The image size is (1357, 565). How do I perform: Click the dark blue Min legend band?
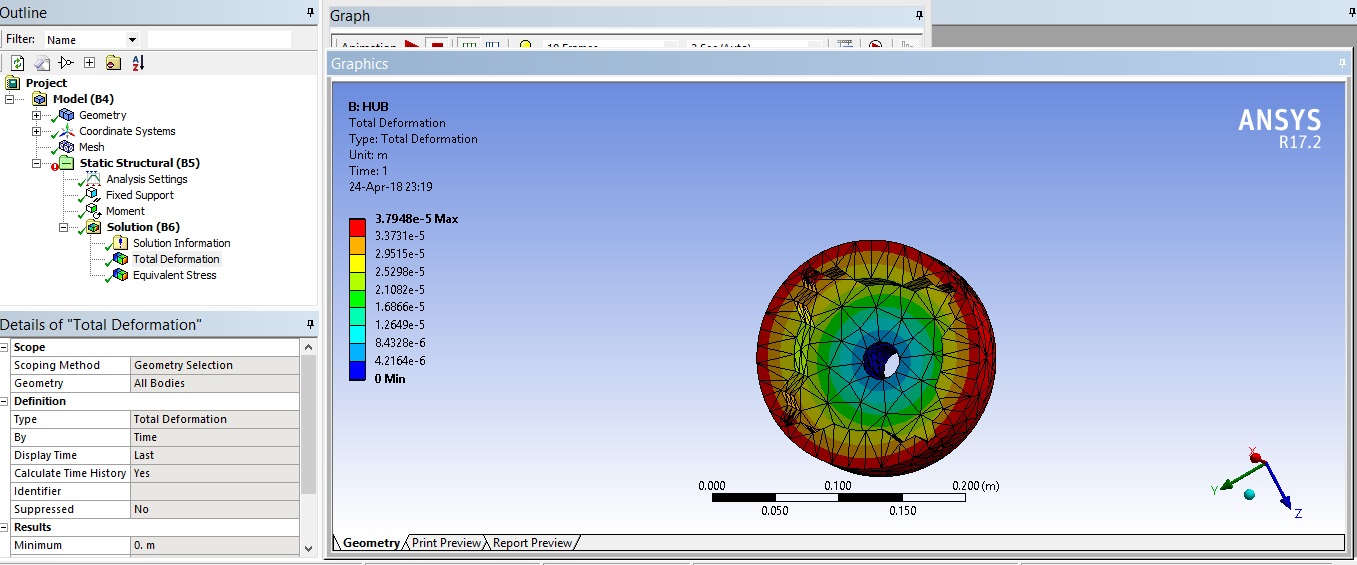pos(357,371)
